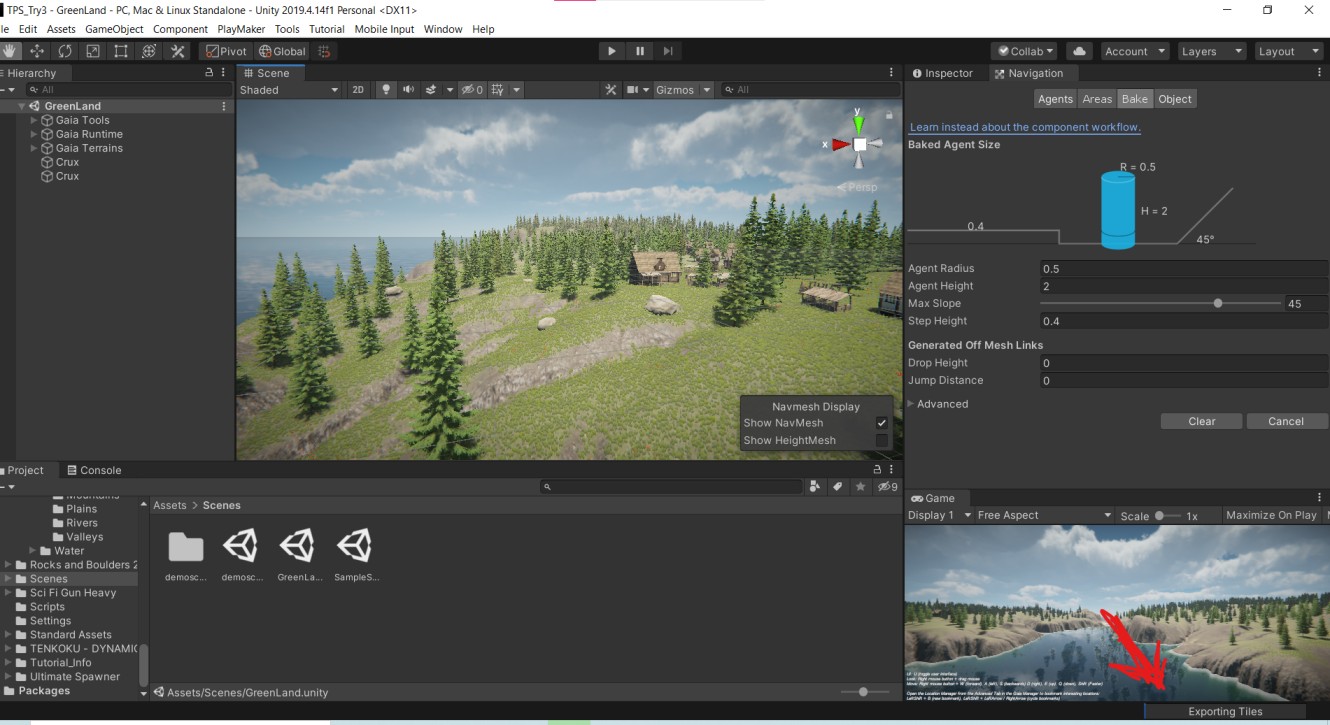Toggle Maximize On Play
Image resolution: width=1330 pixels, height=725 pixels.
pyautogui.click(x=1271, y=515)
